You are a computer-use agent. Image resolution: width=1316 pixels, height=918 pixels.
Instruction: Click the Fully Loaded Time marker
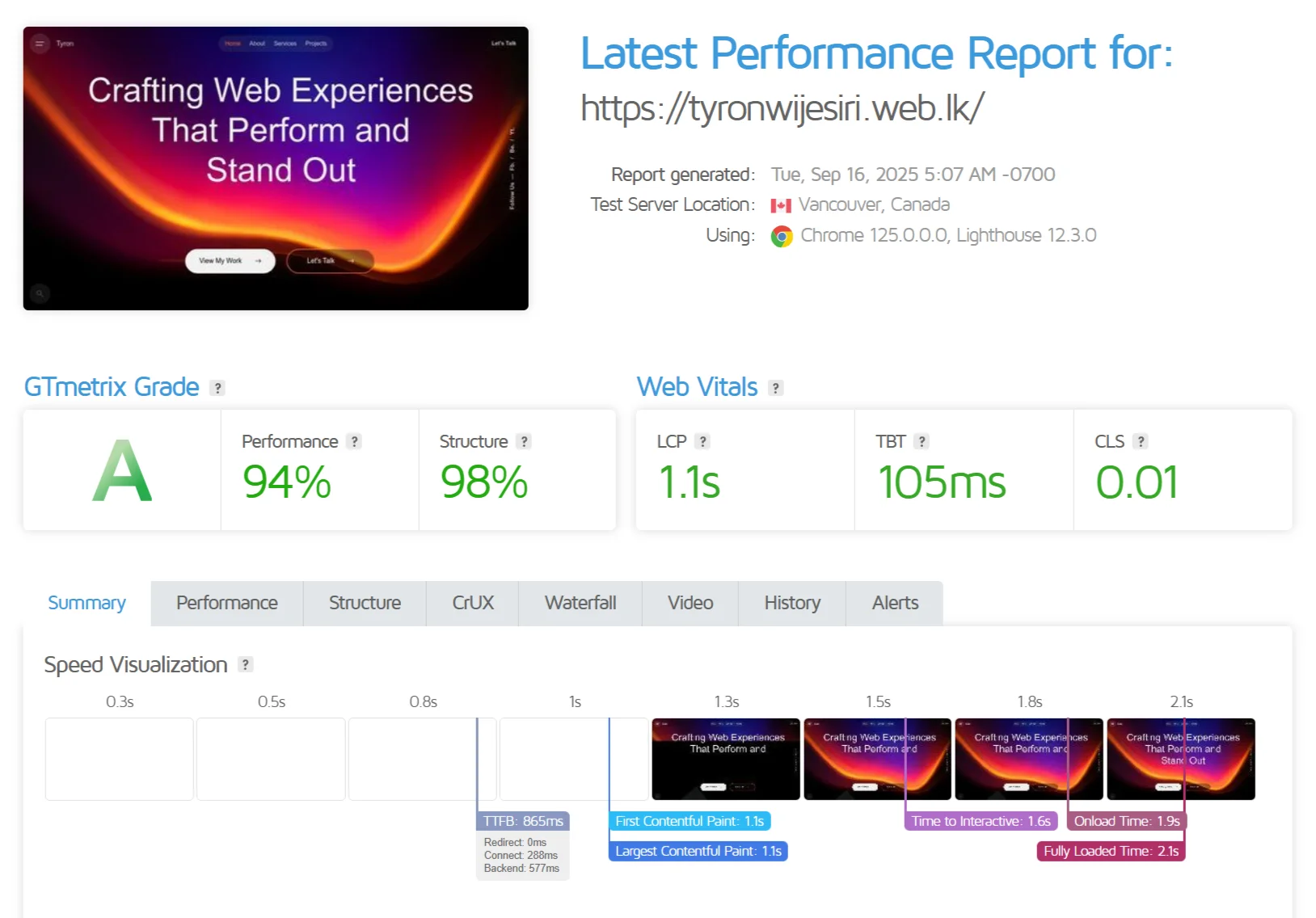(x=1110, y=851)
